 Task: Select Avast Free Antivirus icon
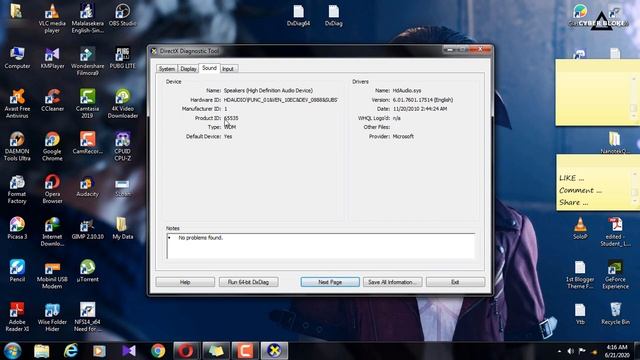coord(17,104)
